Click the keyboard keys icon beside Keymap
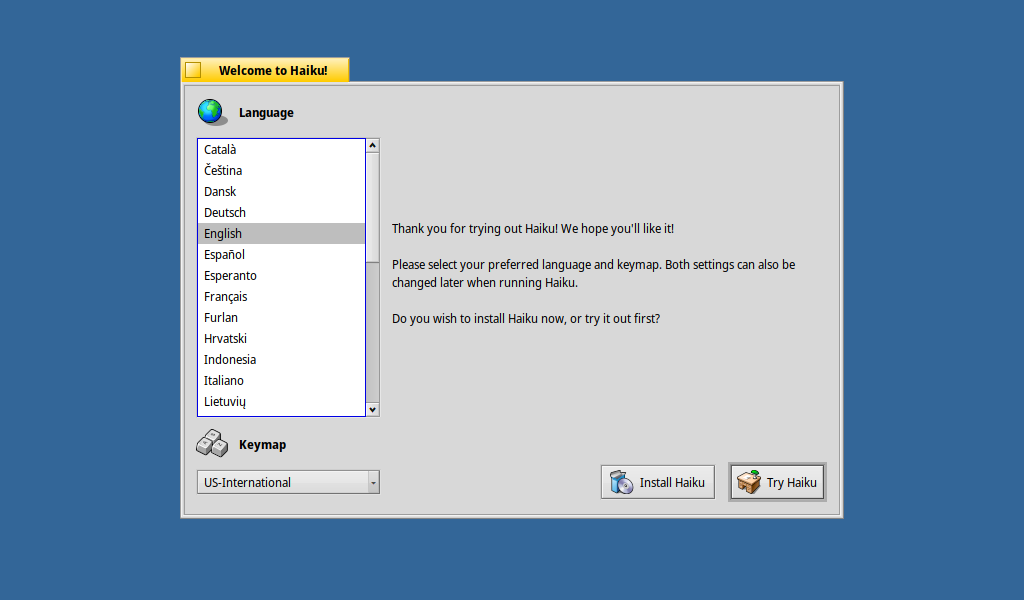 211,443
